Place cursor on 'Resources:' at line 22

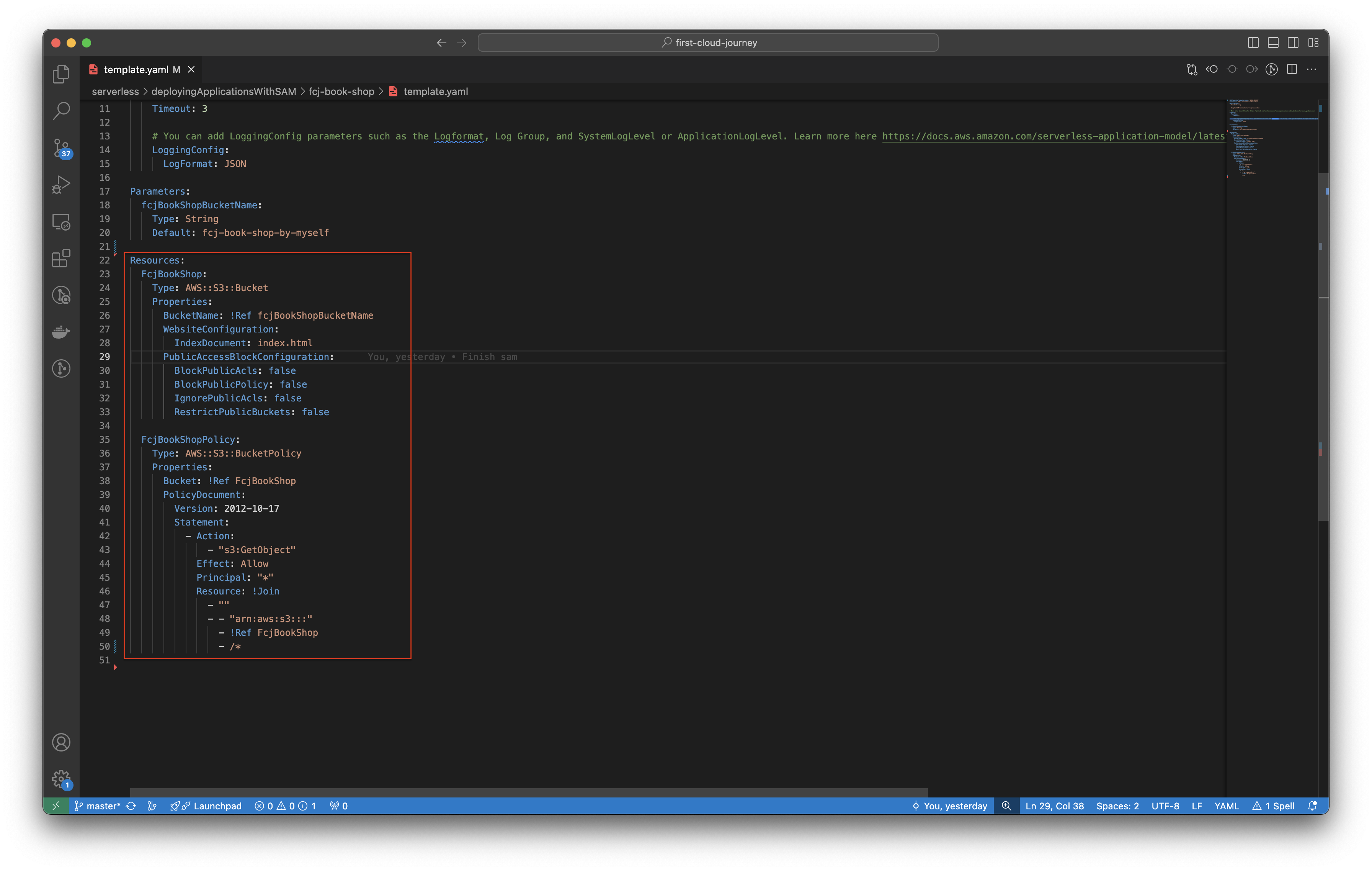157,260
